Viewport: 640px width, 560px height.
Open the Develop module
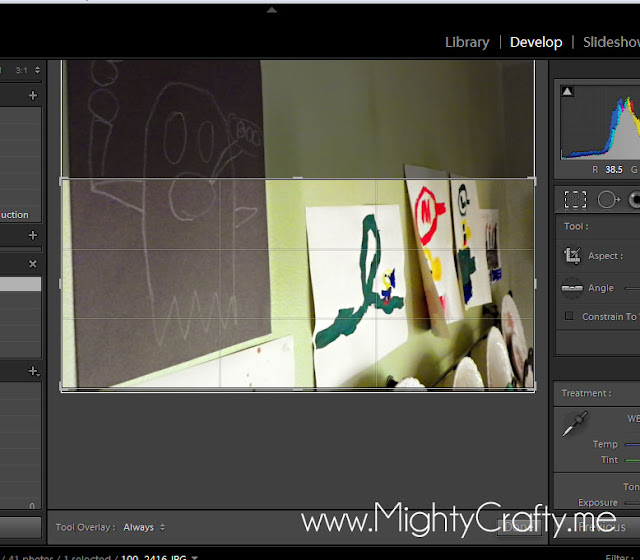click(x=536, y=42)
